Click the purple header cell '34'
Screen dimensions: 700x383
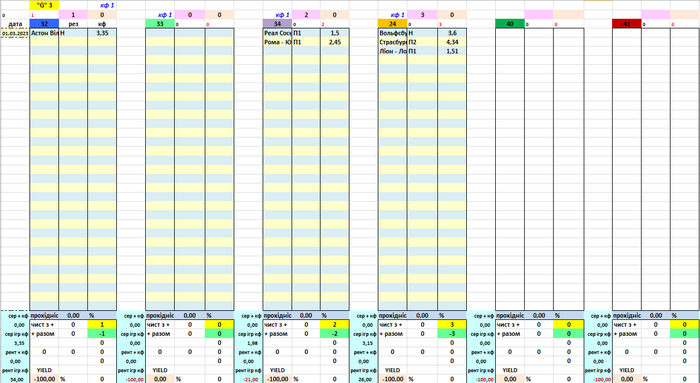277,24
